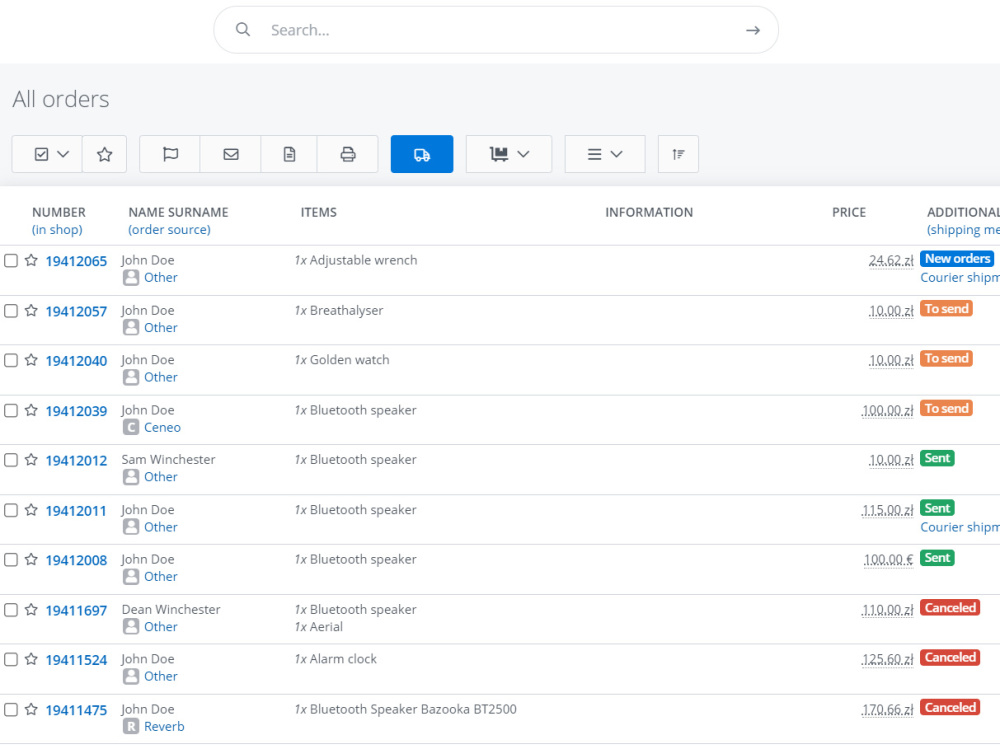Click the name Dean Winchester

[x=171, y=609]
